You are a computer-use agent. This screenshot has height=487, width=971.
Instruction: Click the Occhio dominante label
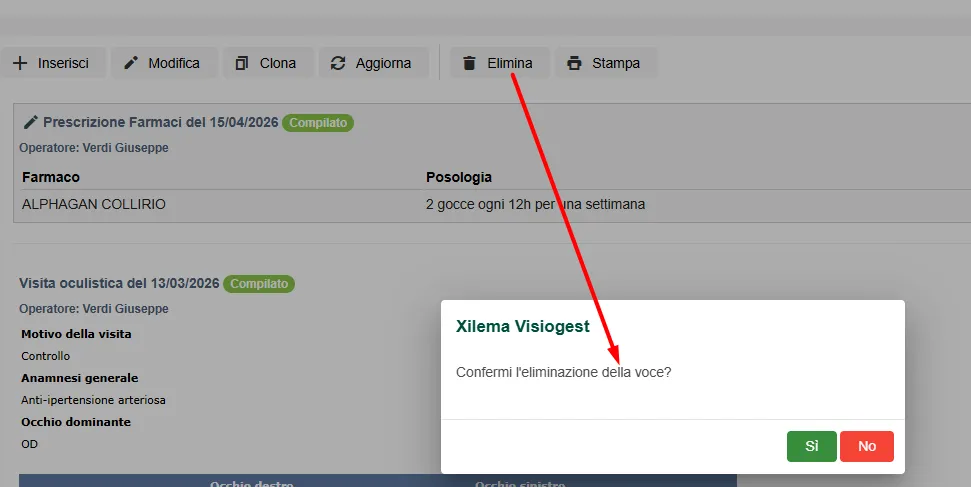[76, 422]
